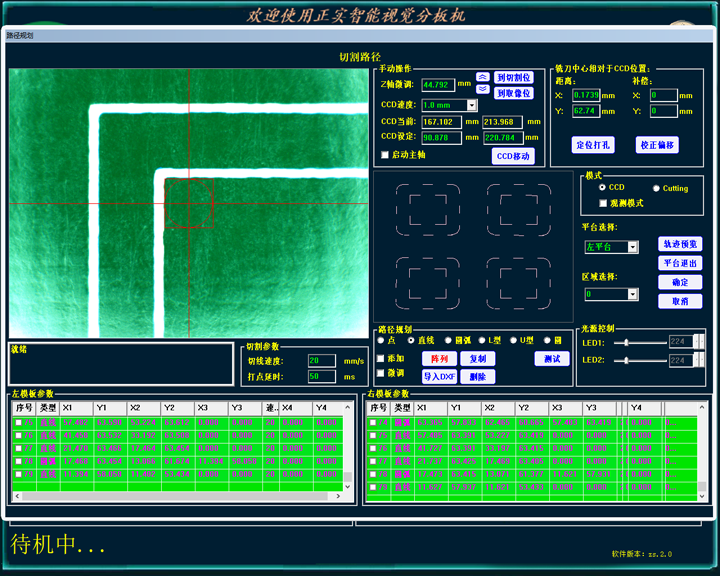The height and width of the screenshot is (576, 720).
Task: Choose the 圆弧 arc path type
Action: (x=448, y=340)
